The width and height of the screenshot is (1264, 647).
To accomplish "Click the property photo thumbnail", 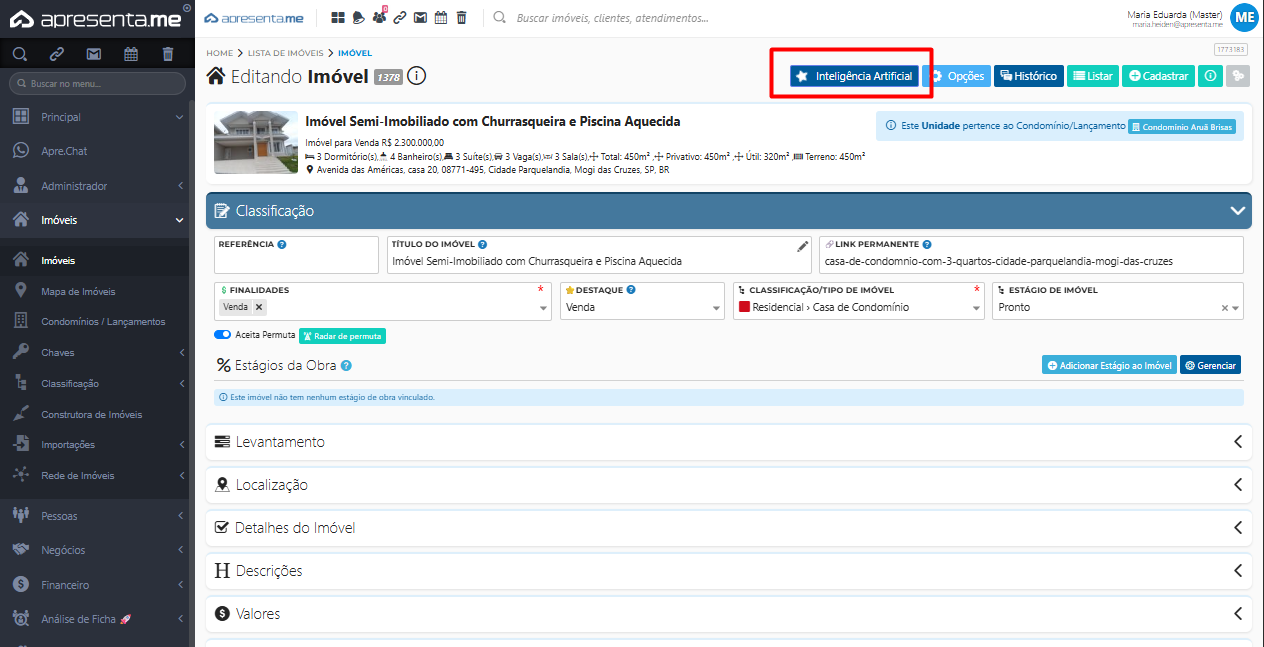I will [256, 142].
